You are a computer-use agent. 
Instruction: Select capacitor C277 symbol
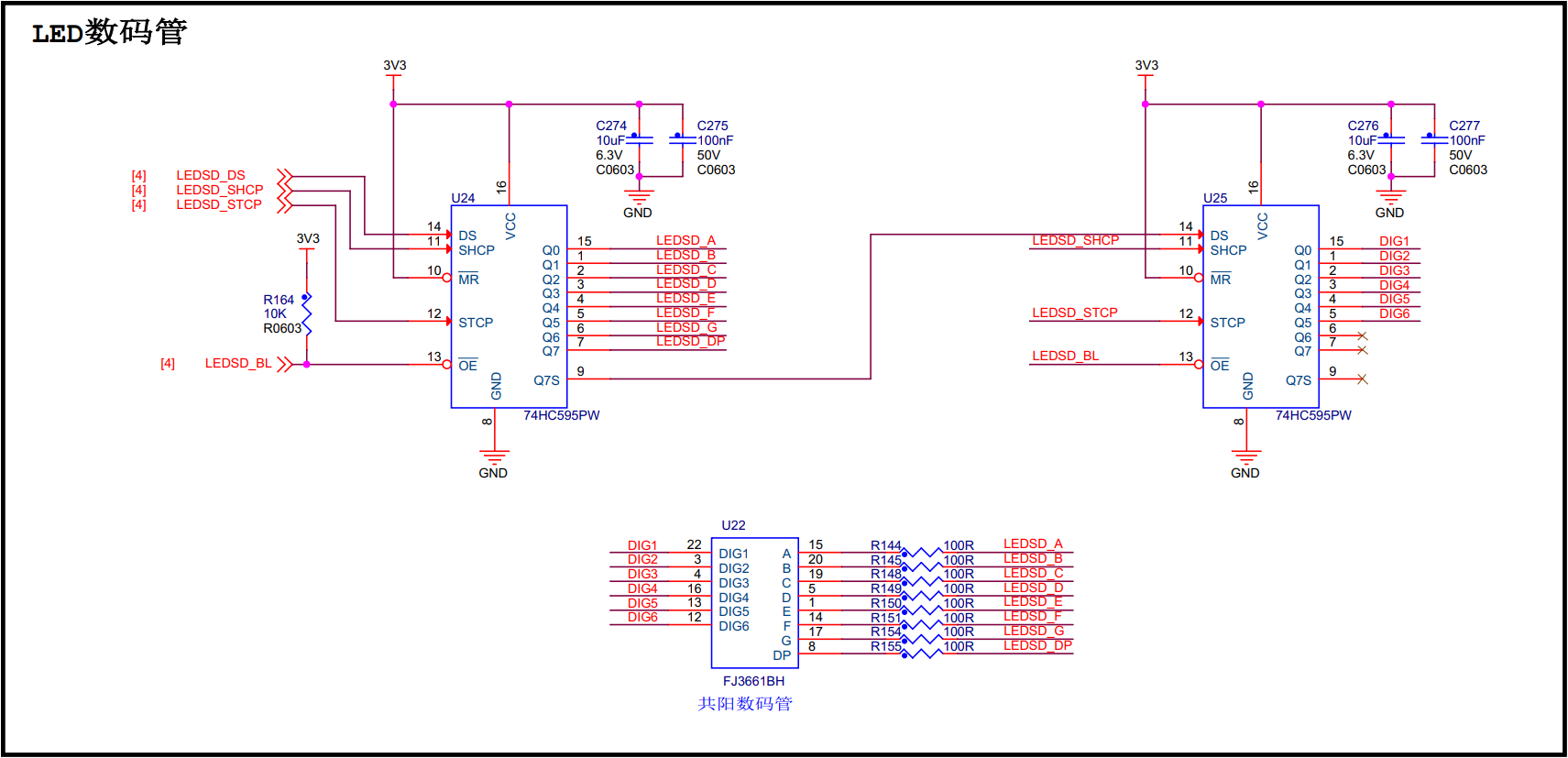point(1434,139)
